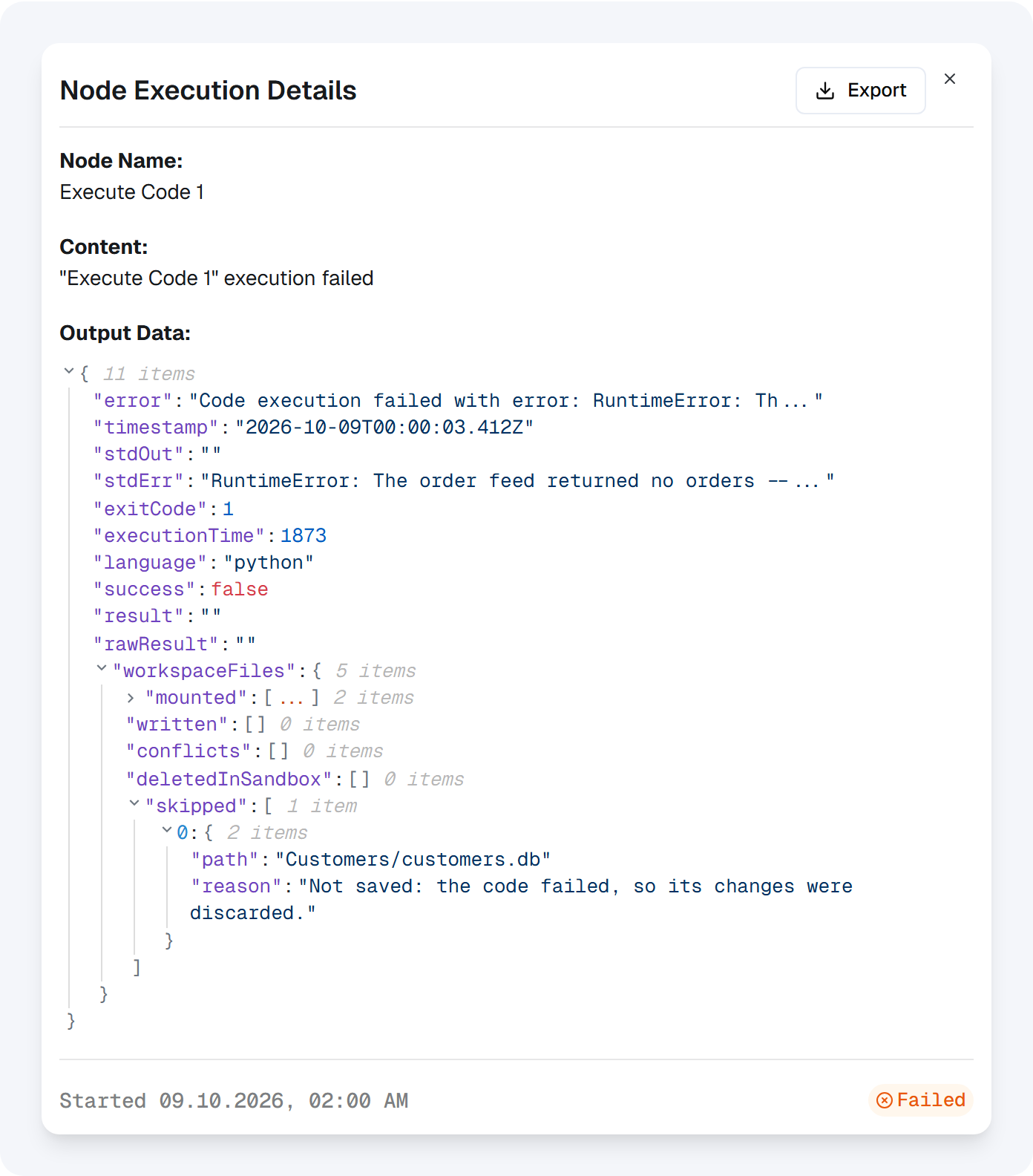Click the Started 09.10.2026 timestamp footer

234,1100
